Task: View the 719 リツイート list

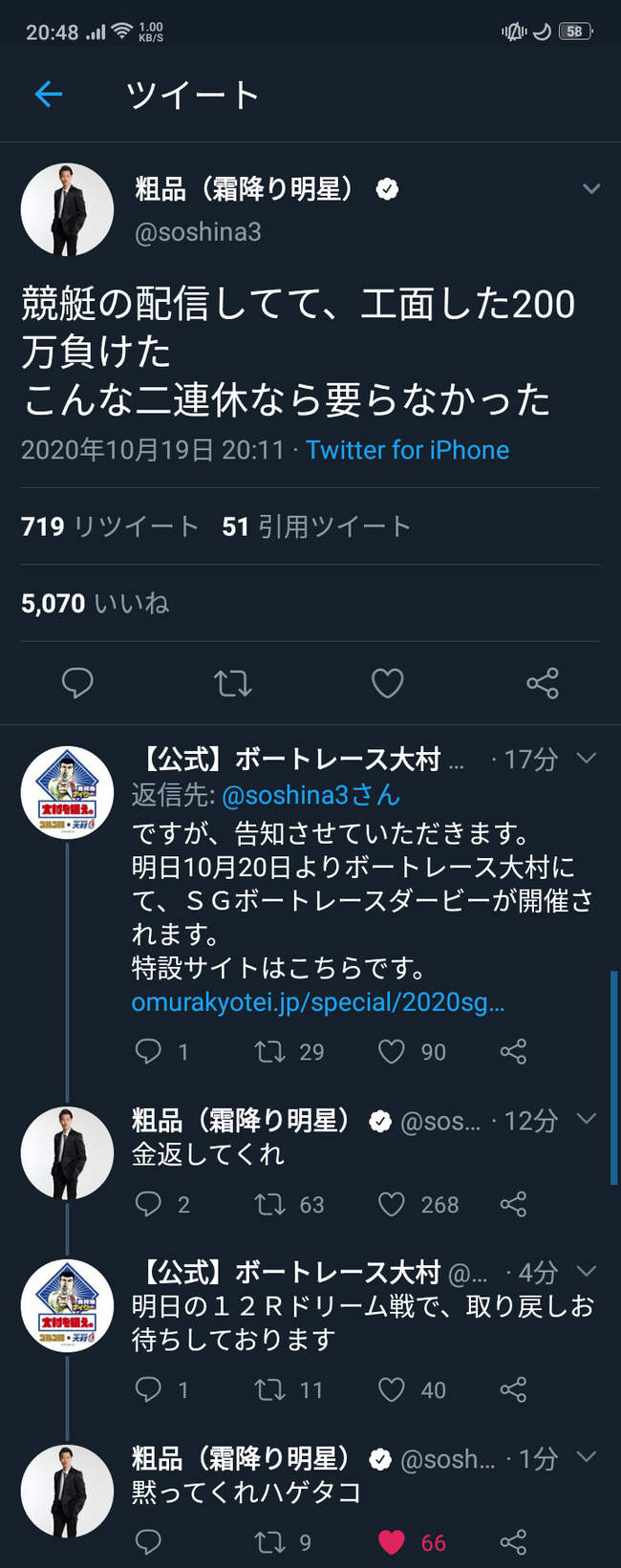Action: pyautogui.click(x=105, y=526)
